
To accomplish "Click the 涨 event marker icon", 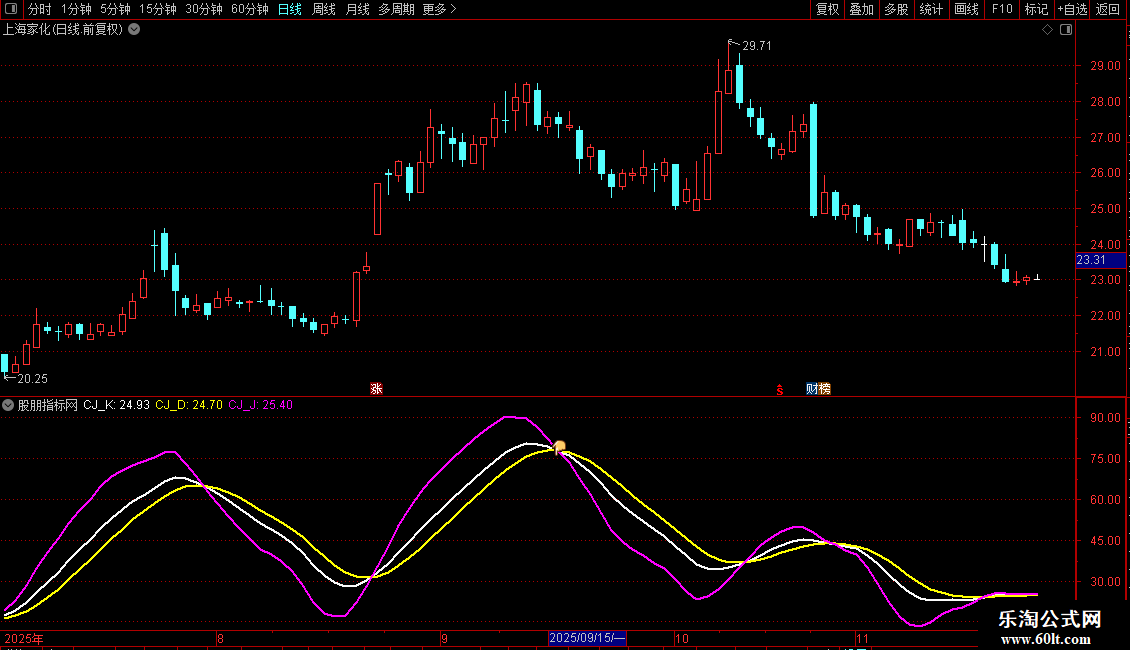I will 376,389.
